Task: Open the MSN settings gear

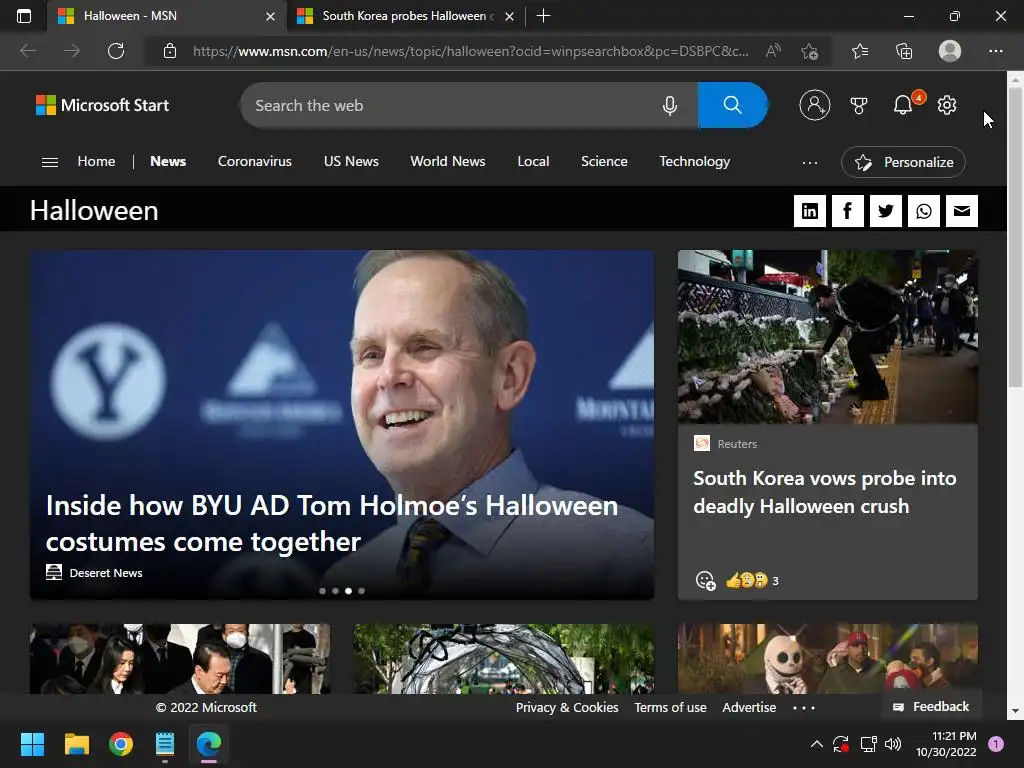Action: [947, 105]
